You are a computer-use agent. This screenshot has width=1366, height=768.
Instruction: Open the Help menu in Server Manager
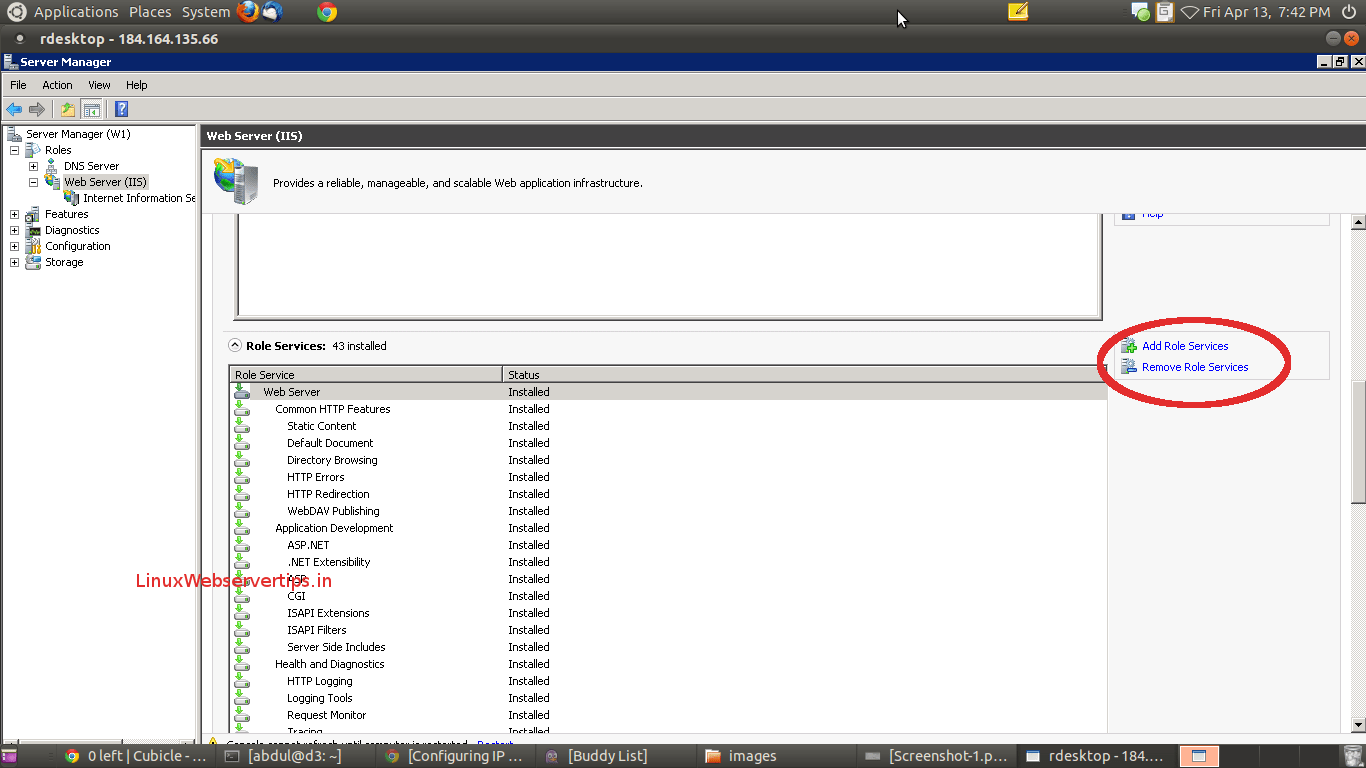tap(136, 85)
